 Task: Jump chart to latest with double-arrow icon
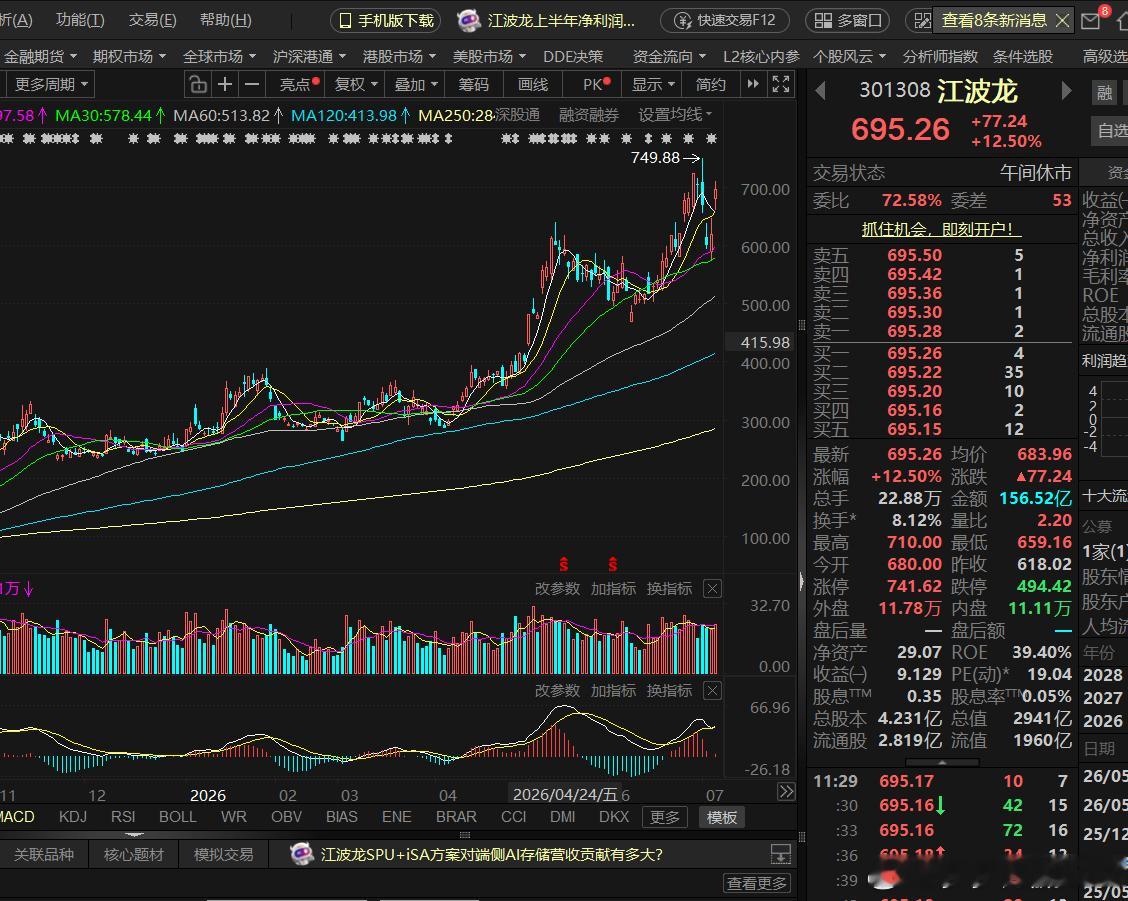click(x=786, y=792)
